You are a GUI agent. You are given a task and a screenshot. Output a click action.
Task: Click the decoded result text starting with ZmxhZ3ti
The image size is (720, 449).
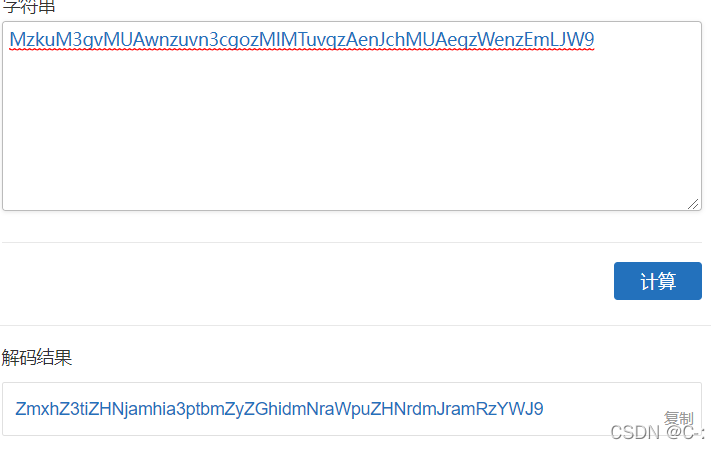pyautogui.click(x=279, y=408)
